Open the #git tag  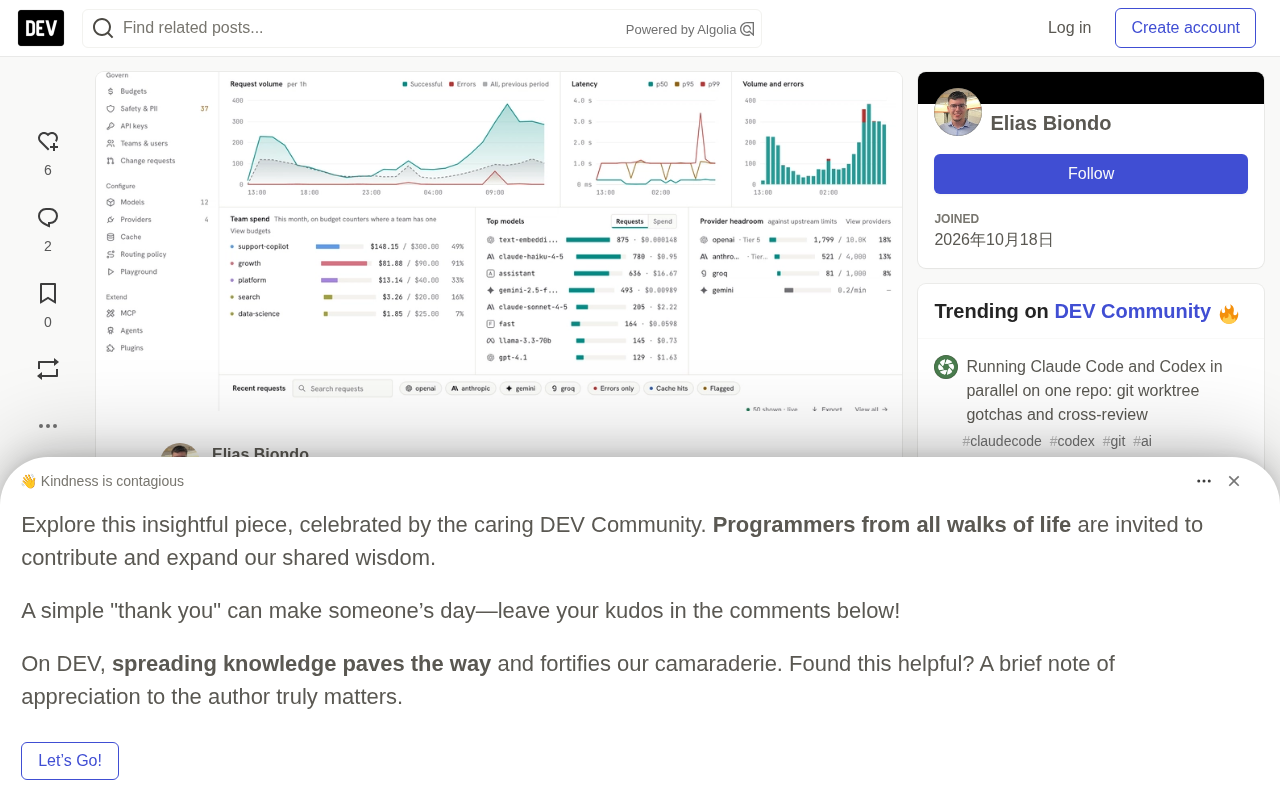(x=1114, y=441)
